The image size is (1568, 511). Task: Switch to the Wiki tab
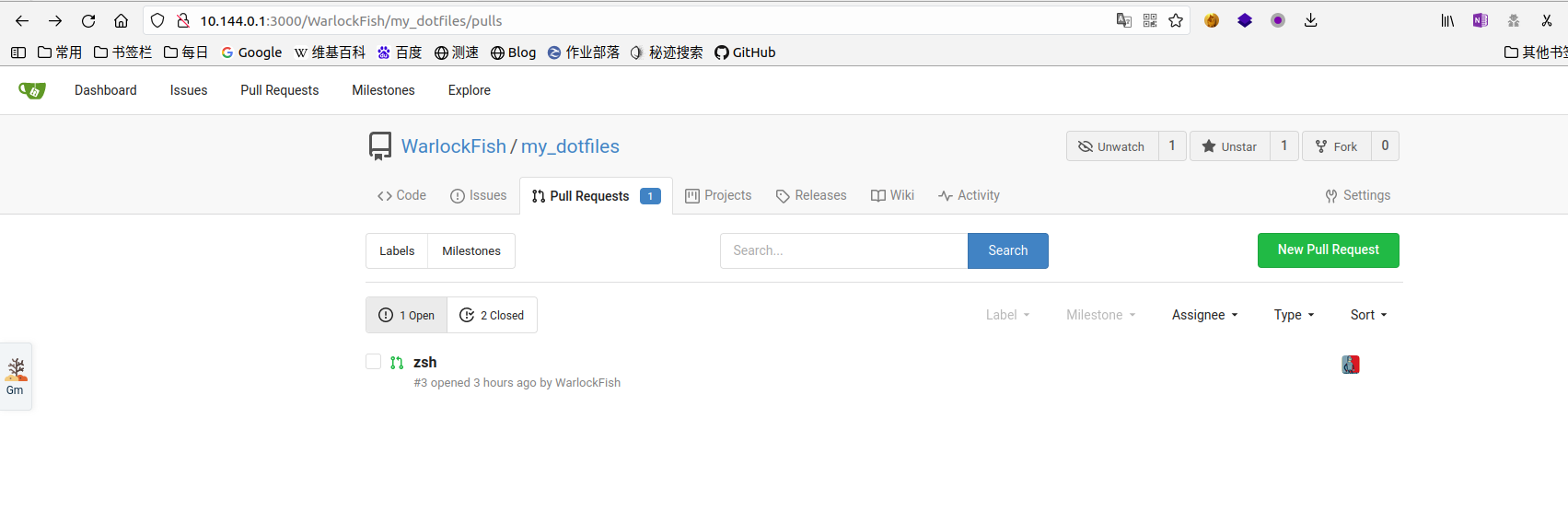tap(892, 195)
